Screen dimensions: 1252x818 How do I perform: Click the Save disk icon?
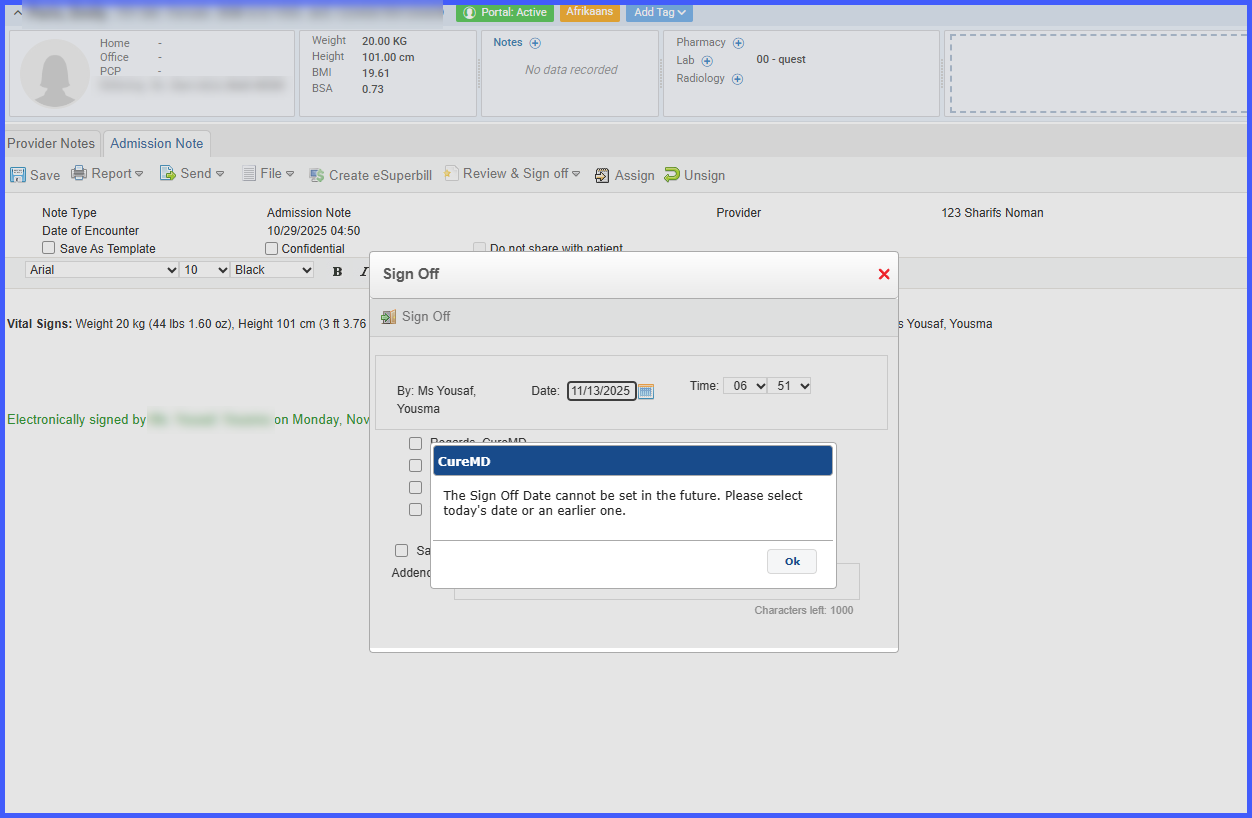18,175
